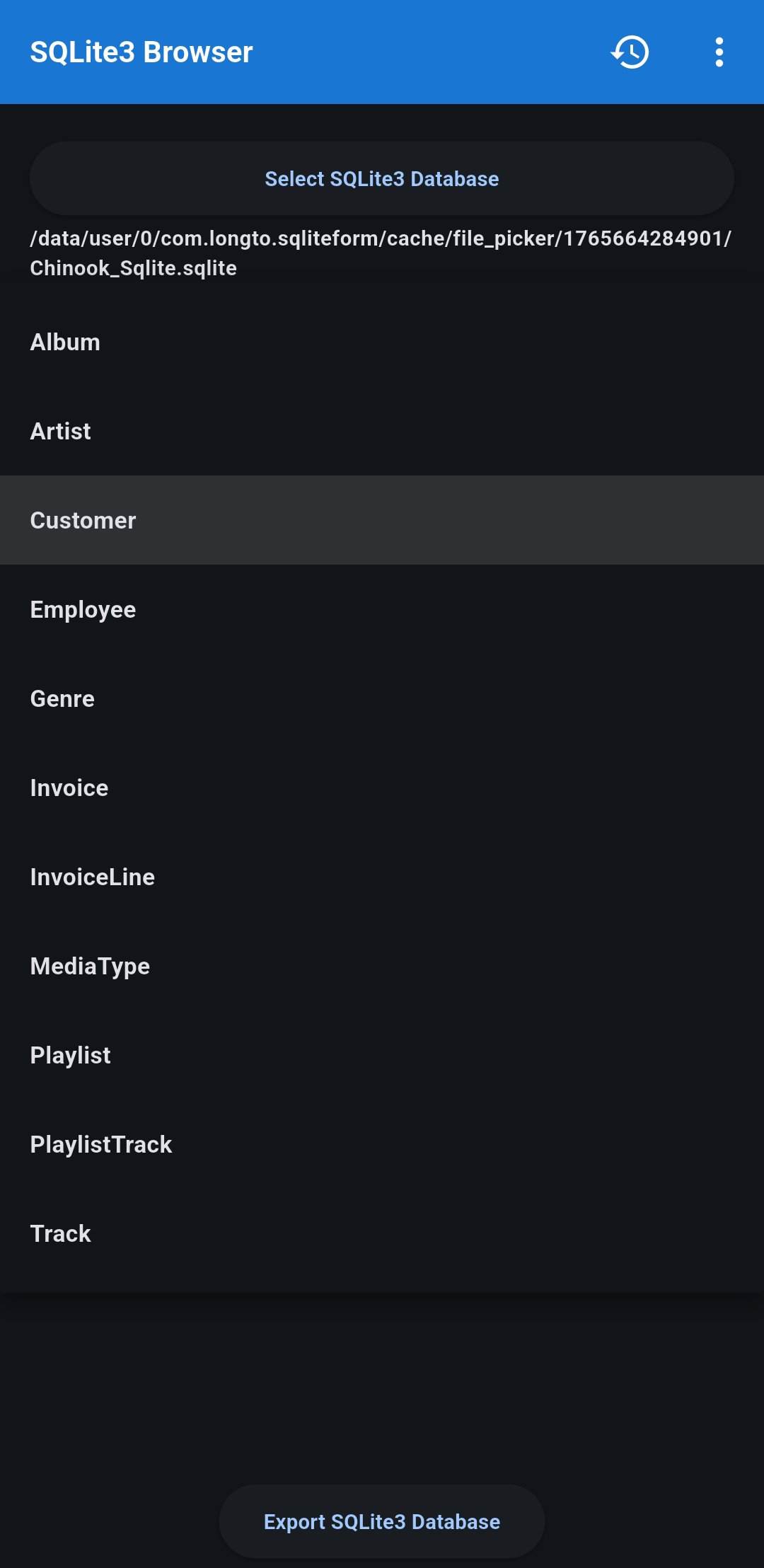
Task: Open the query history clock icon
Action: click(x=630, y=52)
